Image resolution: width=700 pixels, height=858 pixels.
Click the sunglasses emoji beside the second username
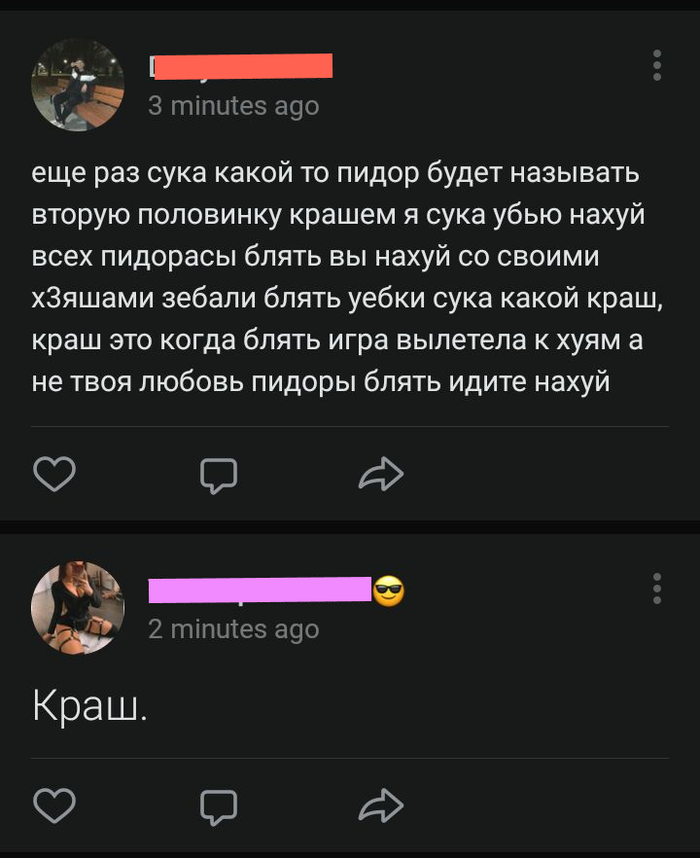click(388, 591)
